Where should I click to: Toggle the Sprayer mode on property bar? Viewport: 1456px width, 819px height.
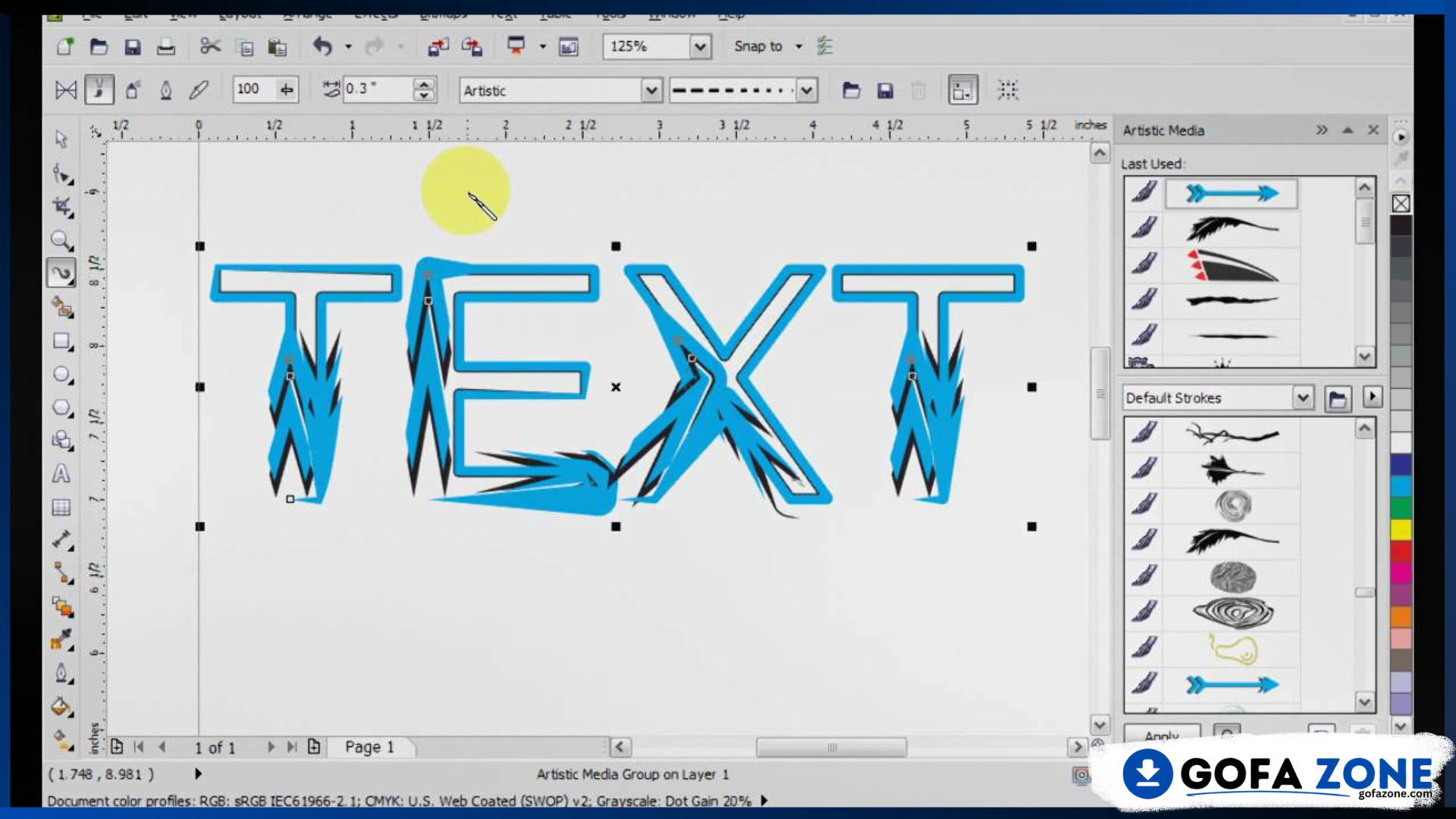(x=133, y=90)
